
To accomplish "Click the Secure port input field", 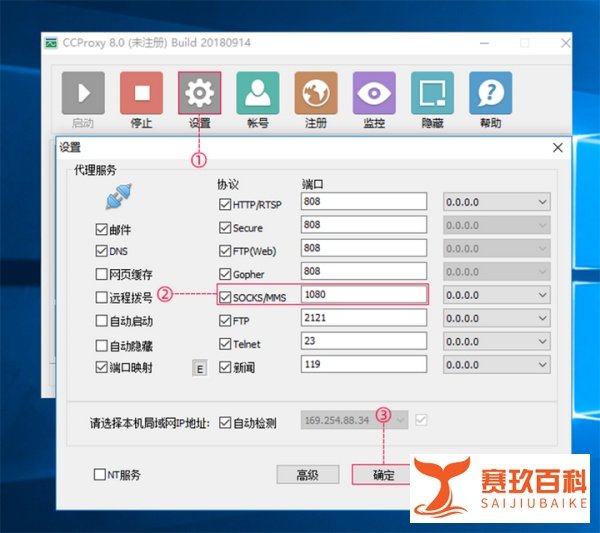I will click(x=364, y=225).
